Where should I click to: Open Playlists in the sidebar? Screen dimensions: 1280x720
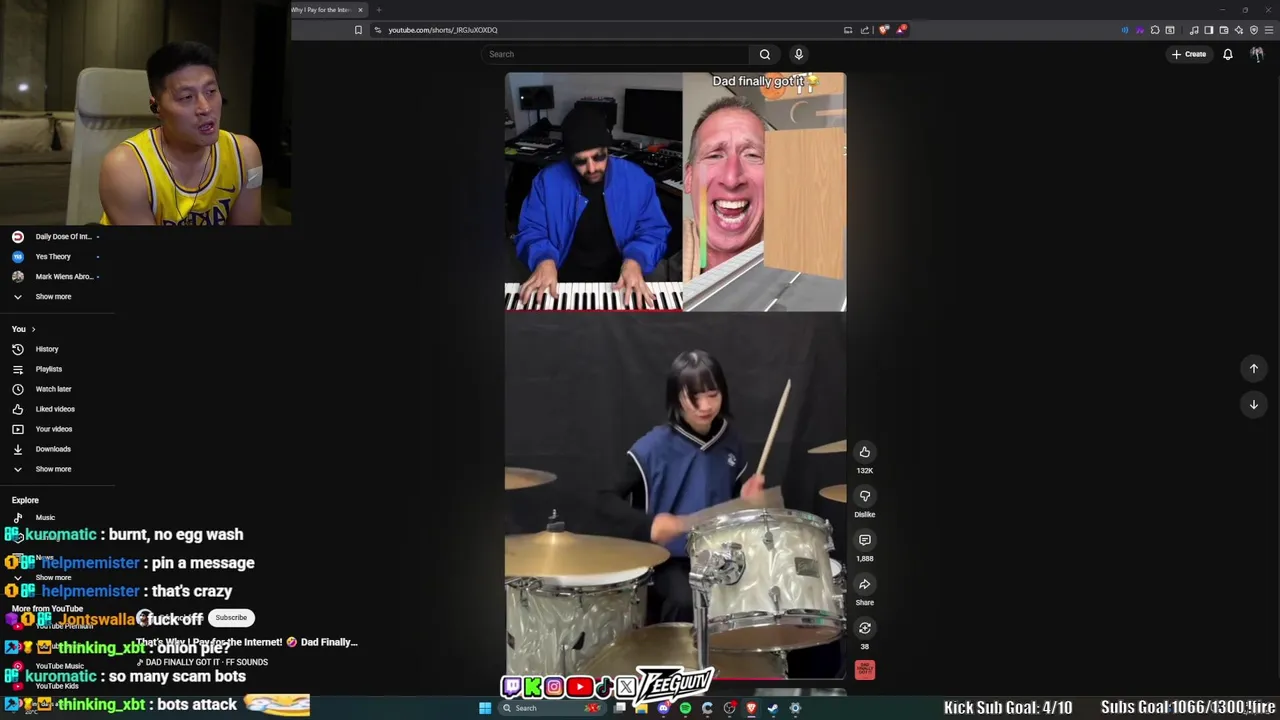pos(48,369)
